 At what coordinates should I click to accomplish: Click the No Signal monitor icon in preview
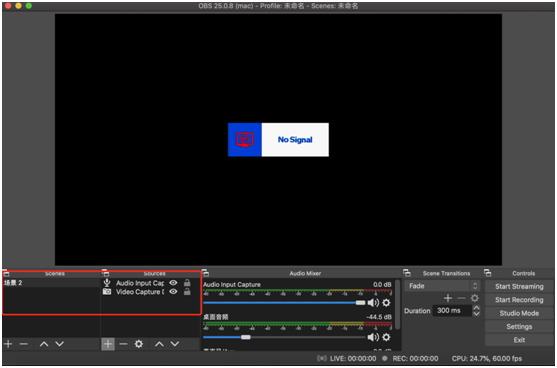tap(245, 140)
